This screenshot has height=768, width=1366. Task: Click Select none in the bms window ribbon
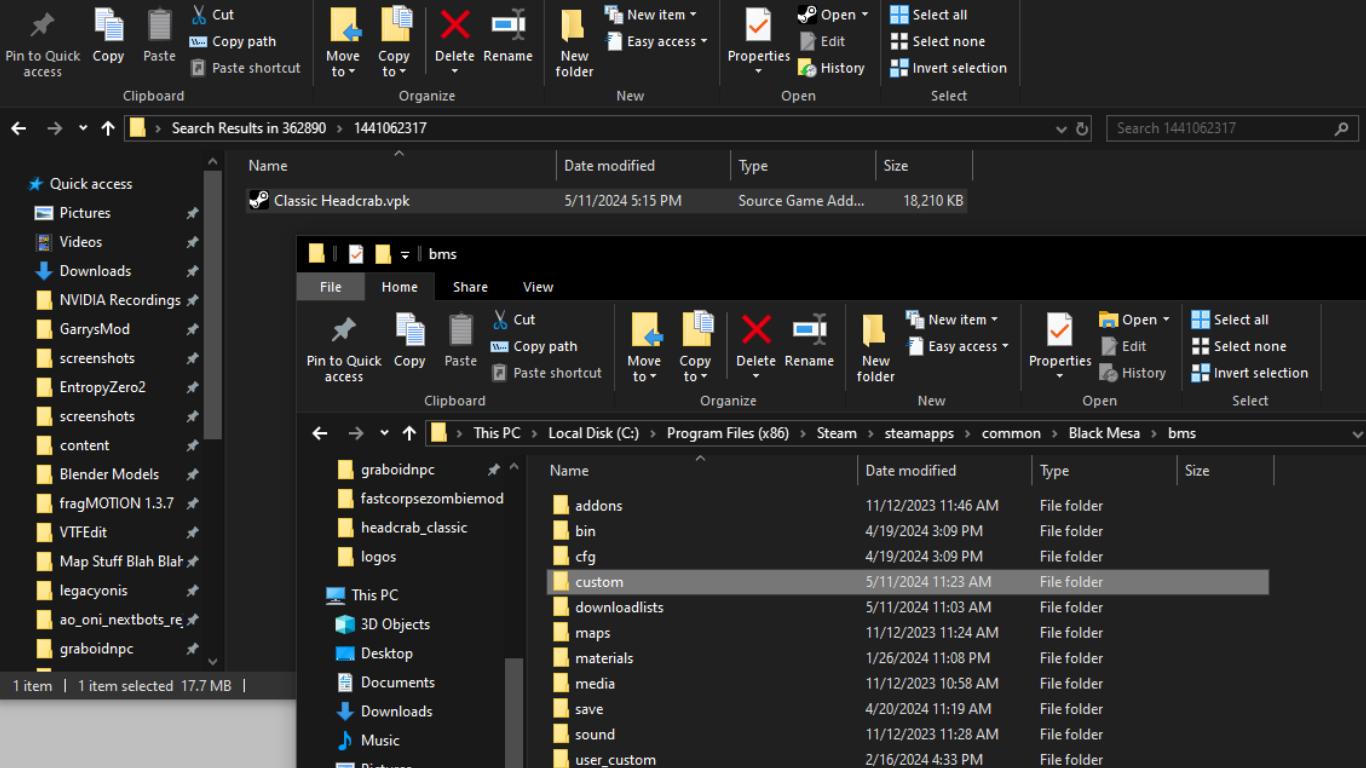1239,346
